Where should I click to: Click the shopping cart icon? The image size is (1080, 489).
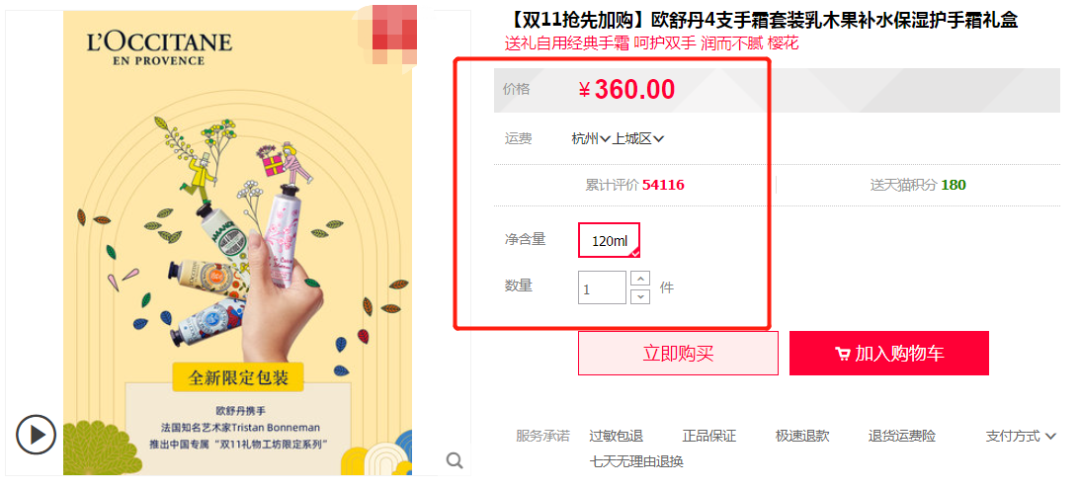click(842, 354)
